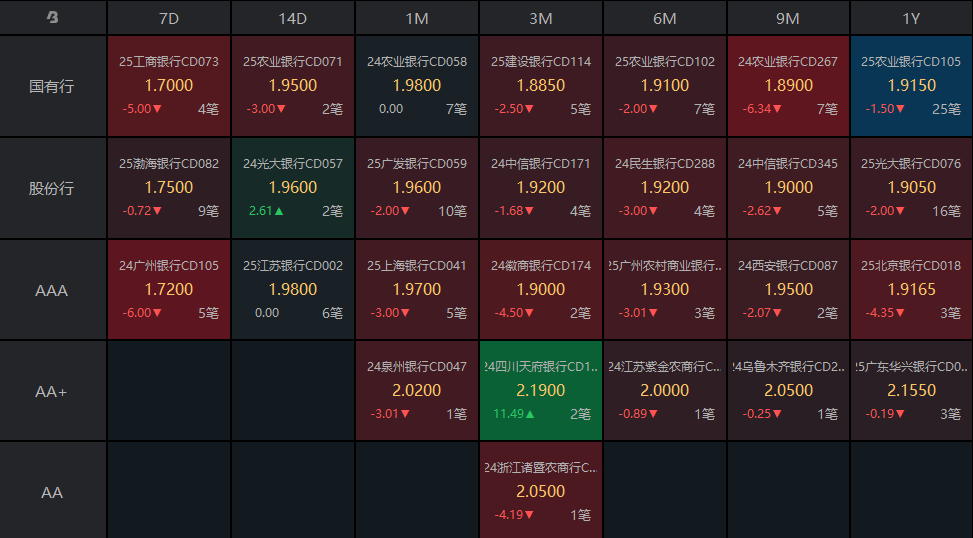
Task: Open the 24浙江诸暨农商行 quote cell
Action: [541, 491]
